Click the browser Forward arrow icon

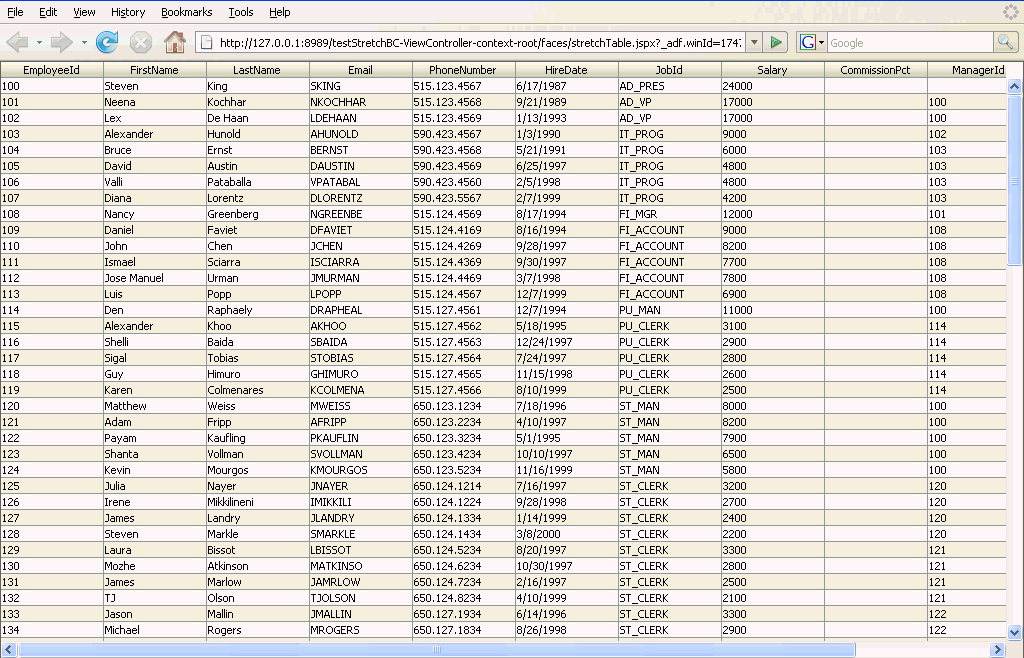(61, 43)
